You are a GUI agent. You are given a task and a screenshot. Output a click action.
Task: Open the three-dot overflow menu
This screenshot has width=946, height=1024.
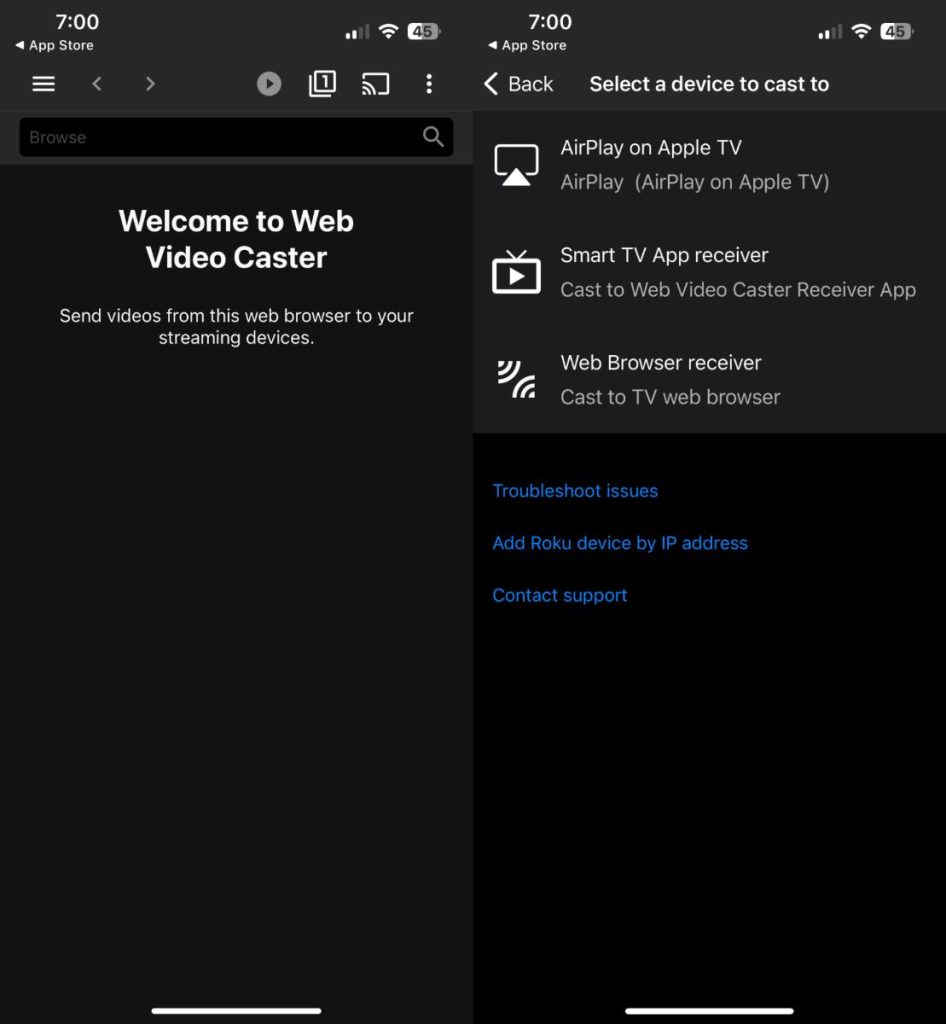(429, 84)
